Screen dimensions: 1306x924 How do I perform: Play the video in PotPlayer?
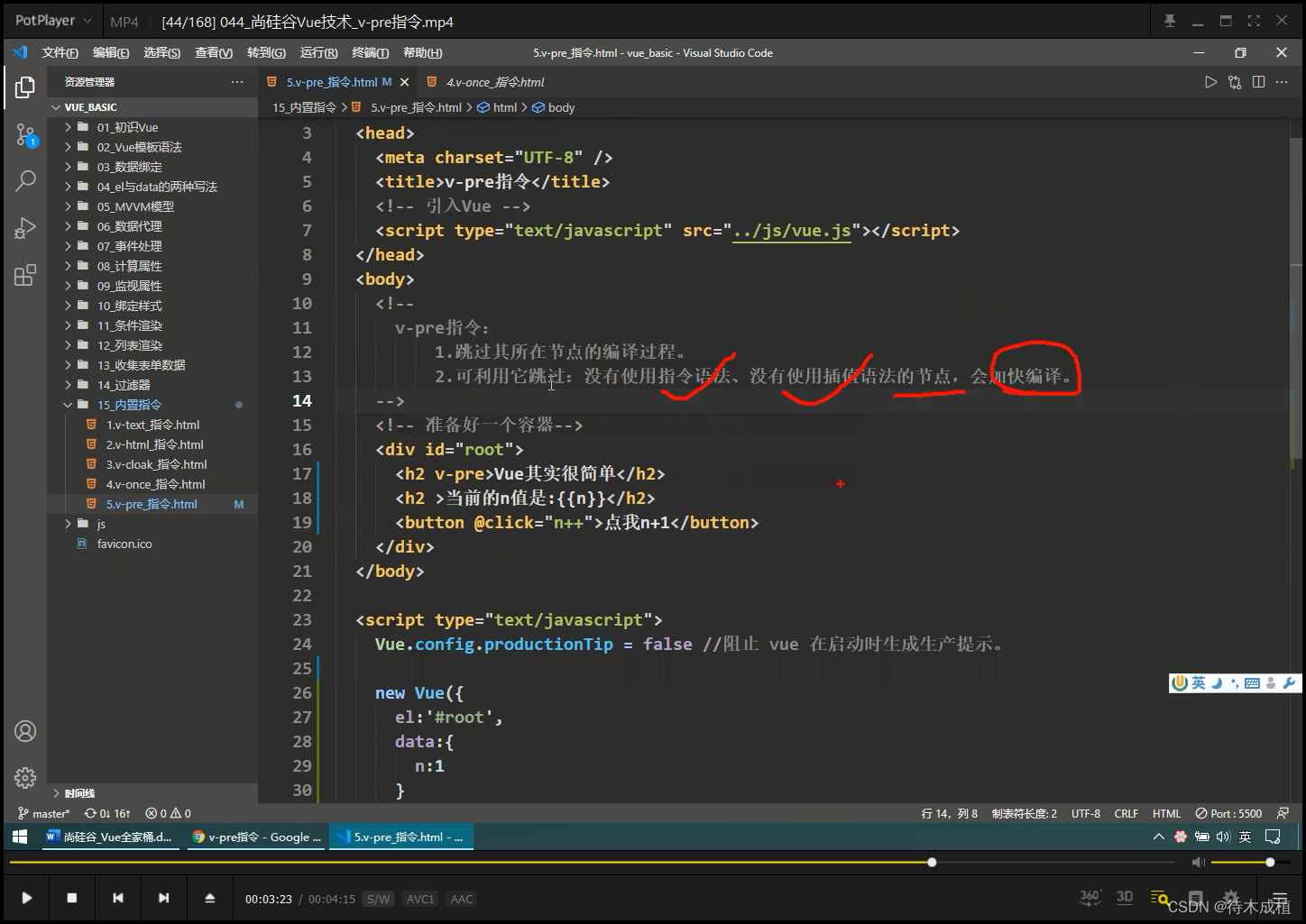click(x=26, y=898)
